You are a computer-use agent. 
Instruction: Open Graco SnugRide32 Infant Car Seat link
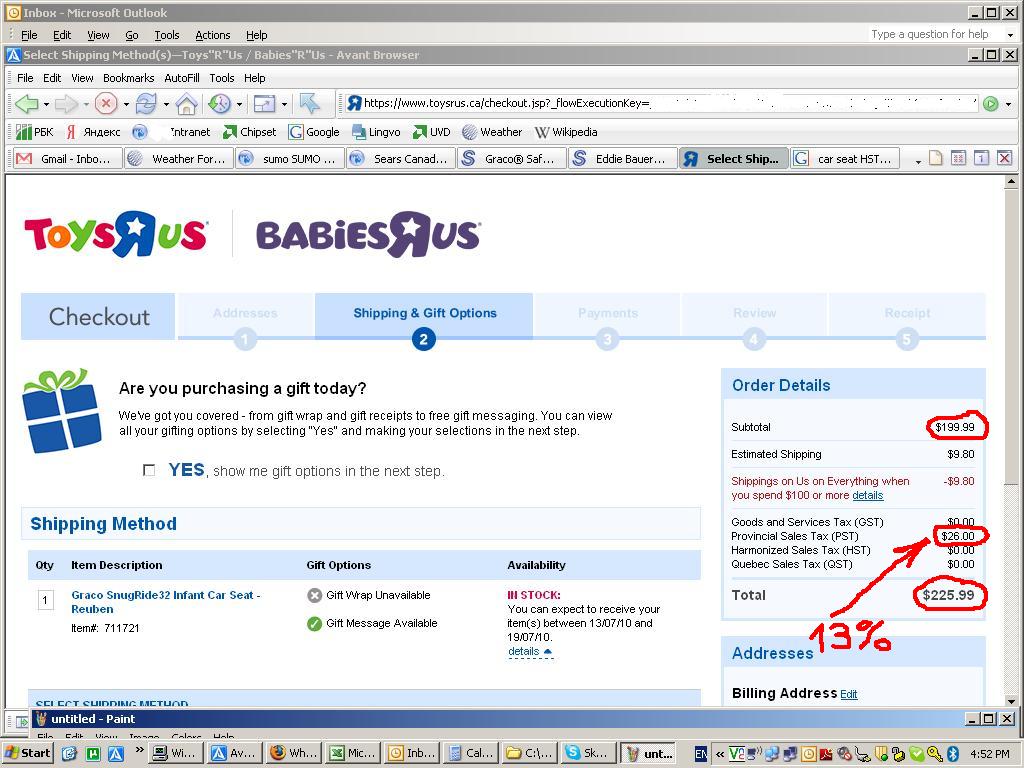click(x=165, y=602)
